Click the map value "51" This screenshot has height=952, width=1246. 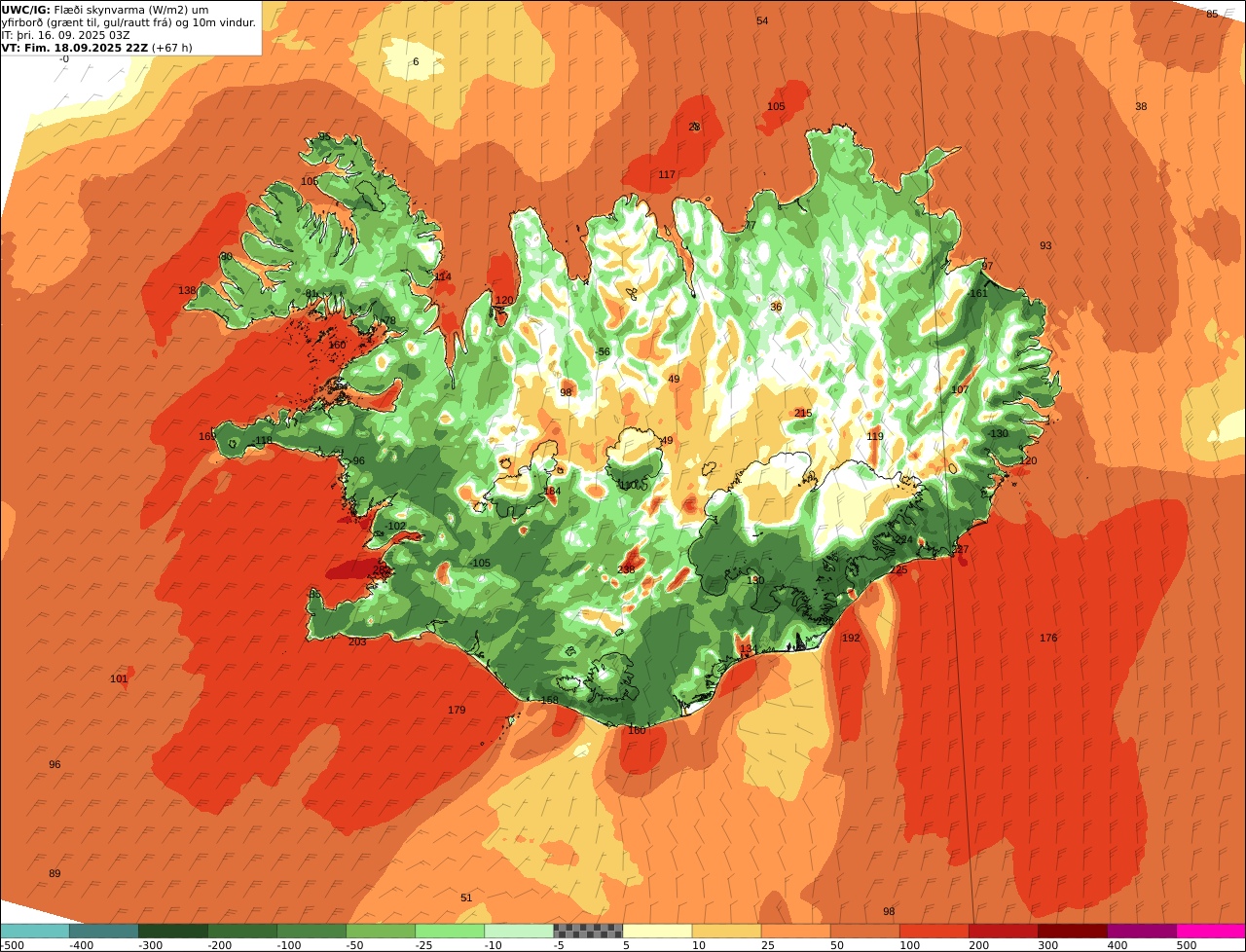coord(466,898)
